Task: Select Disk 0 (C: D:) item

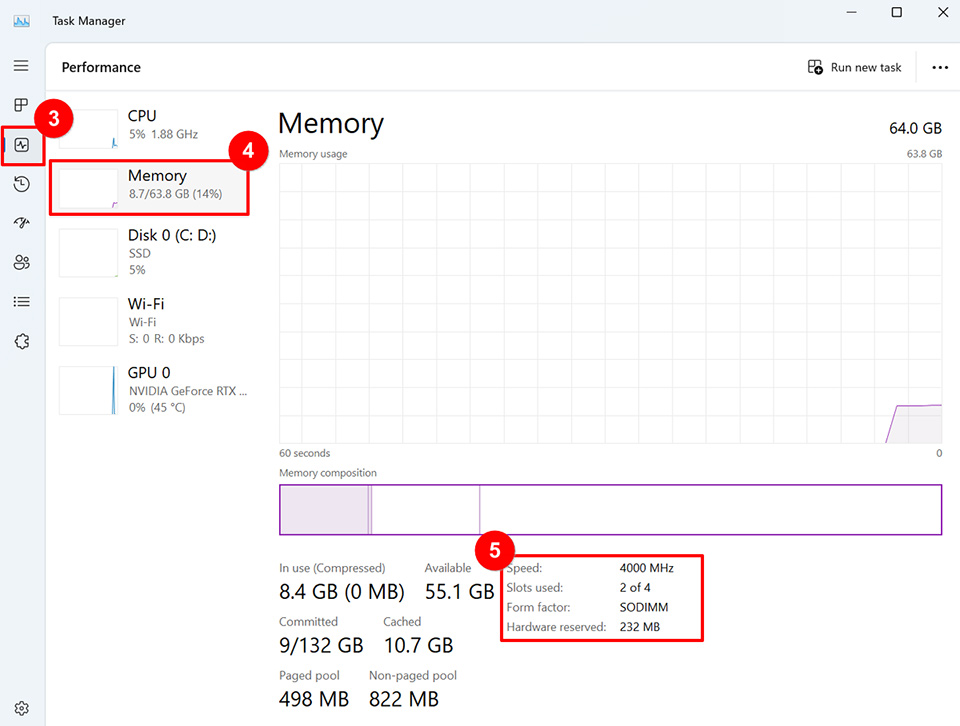Action: 152,252
